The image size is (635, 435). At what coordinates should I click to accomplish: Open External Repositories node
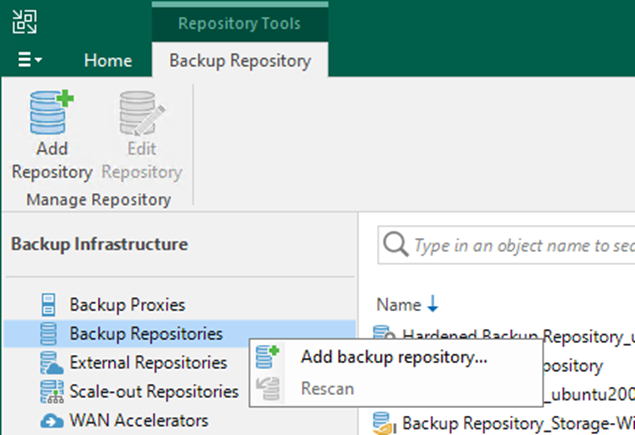click(x=148, y=362)
